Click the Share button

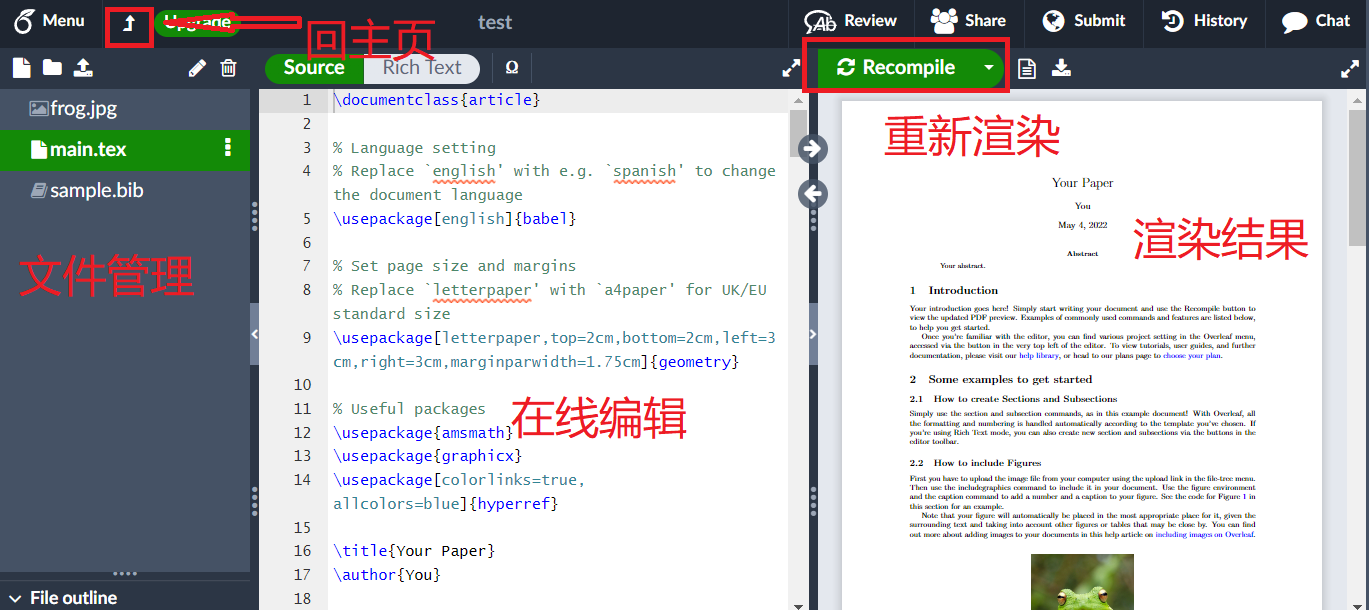pyautogui.click(x=968, y=21)
